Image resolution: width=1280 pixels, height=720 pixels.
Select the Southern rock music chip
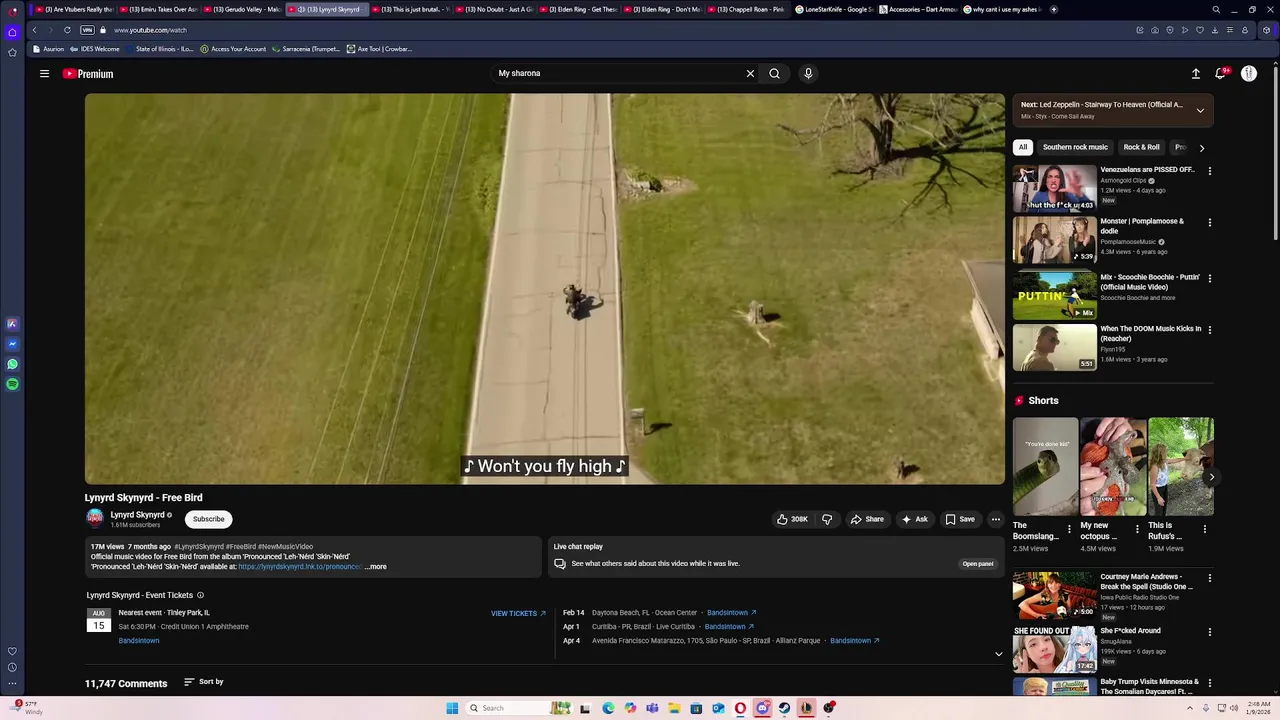click(1075, 147)
